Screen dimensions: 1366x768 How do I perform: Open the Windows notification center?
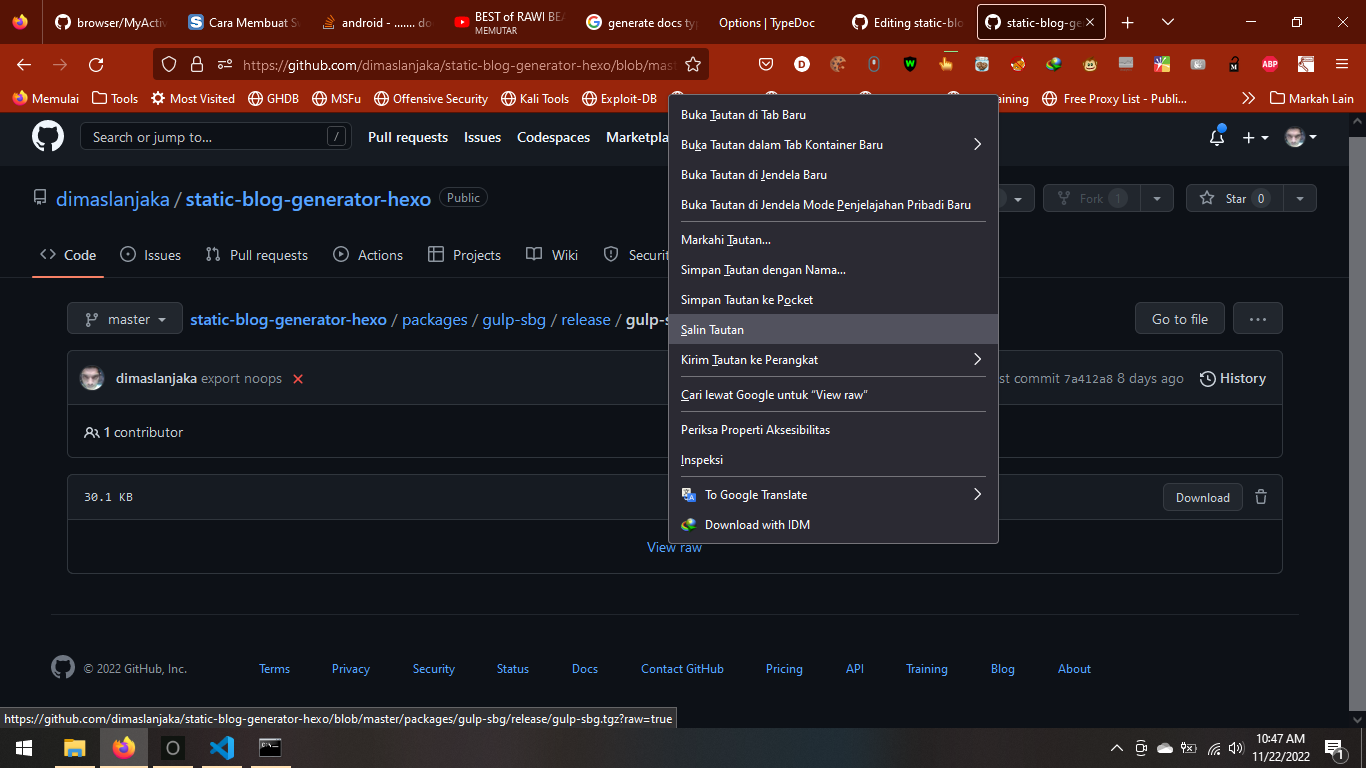1333,747
